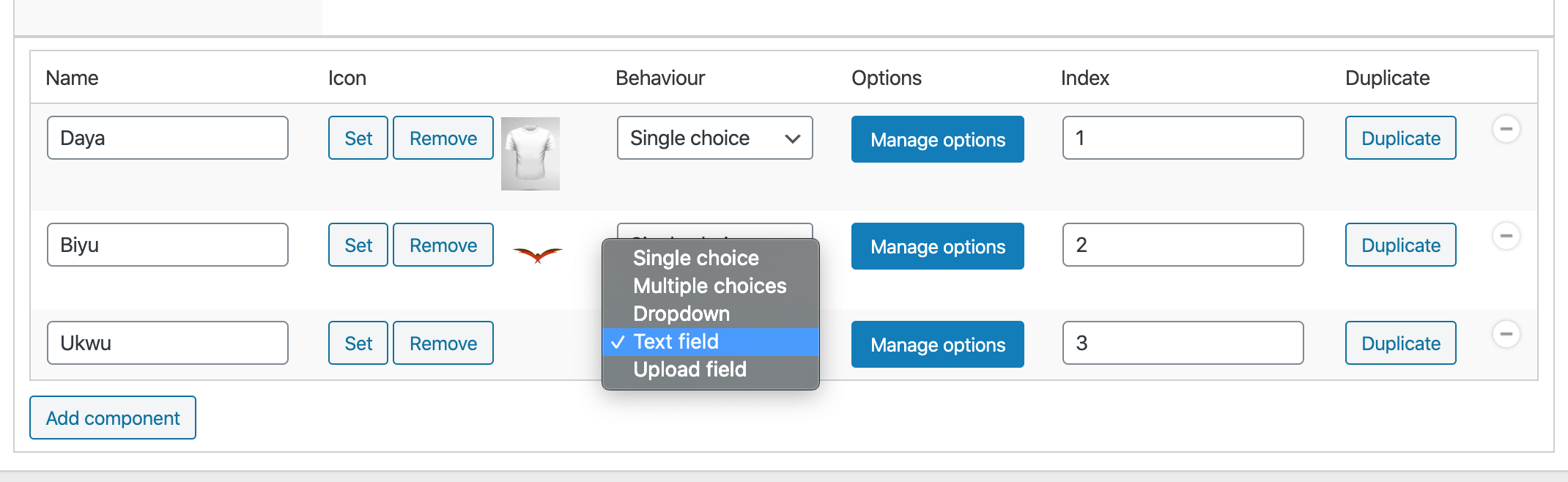Select Multiple choices in the open list
The image size is (1568, 482).
710,286
